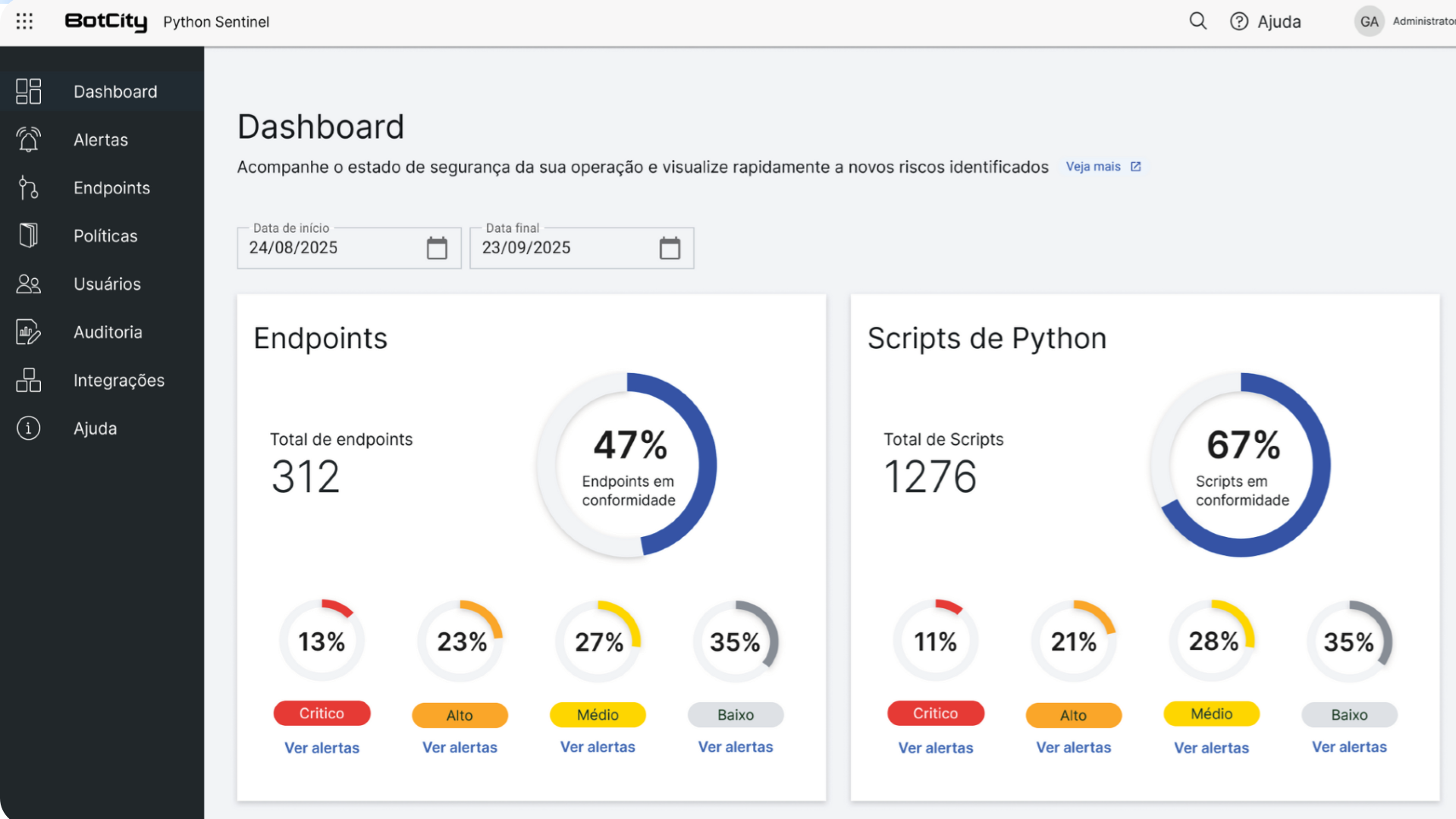Open Ver alertas under Endpoints Critico
Image resolution: width=1456 pixels, height=819 pixels.
[322, 748]
